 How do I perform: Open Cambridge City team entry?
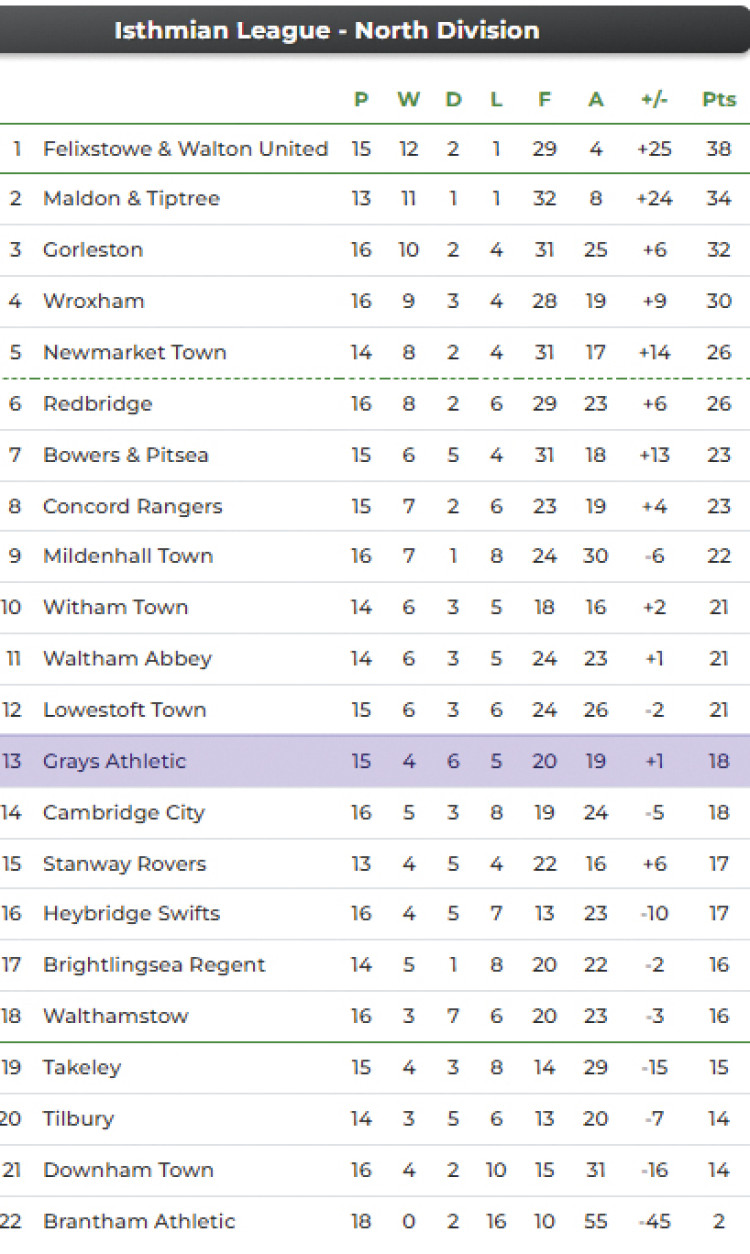[123, 813]
